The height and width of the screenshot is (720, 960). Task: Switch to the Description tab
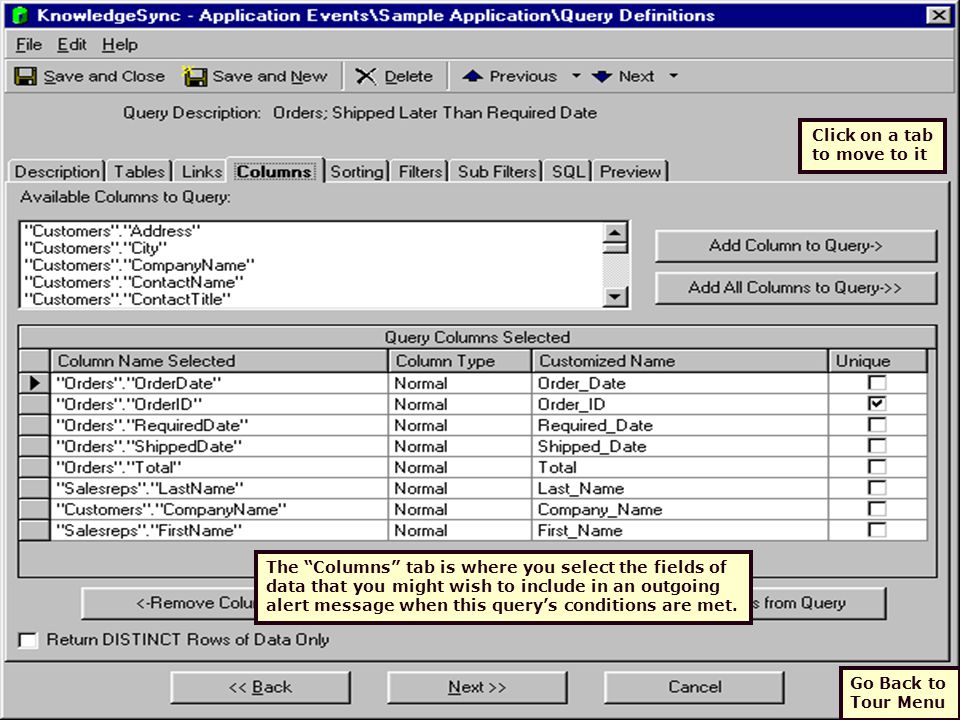tap(57, 171)
